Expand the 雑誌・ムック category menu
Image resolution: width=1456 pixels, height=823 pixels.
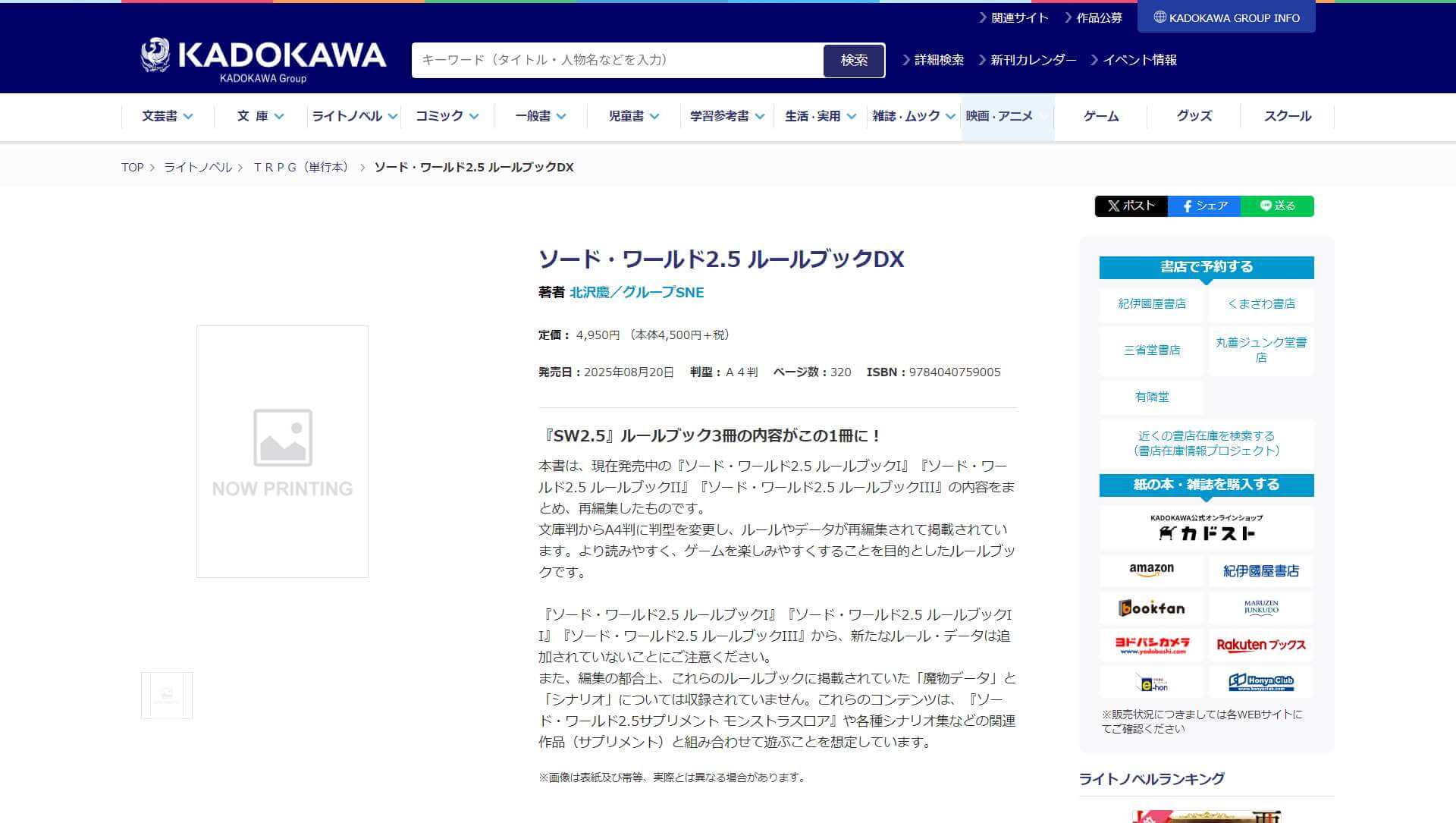(x=913, y=116)
